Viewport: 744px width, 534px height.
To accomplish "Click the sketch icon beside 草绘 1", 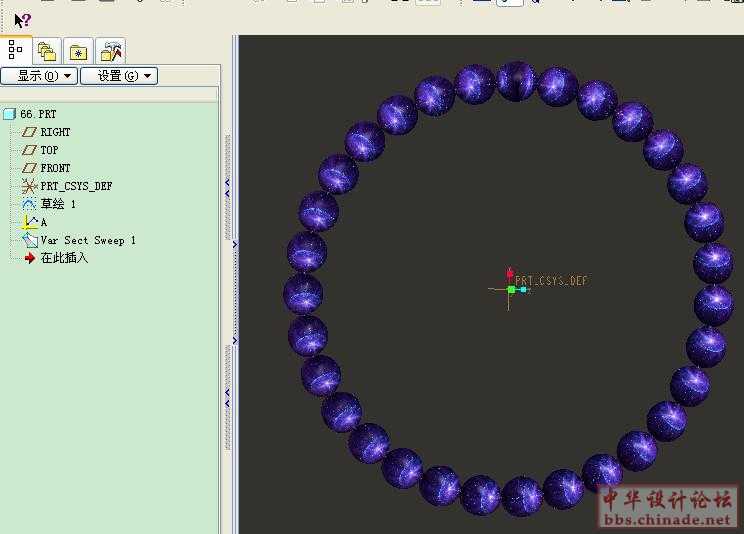I will click(29, 204).
